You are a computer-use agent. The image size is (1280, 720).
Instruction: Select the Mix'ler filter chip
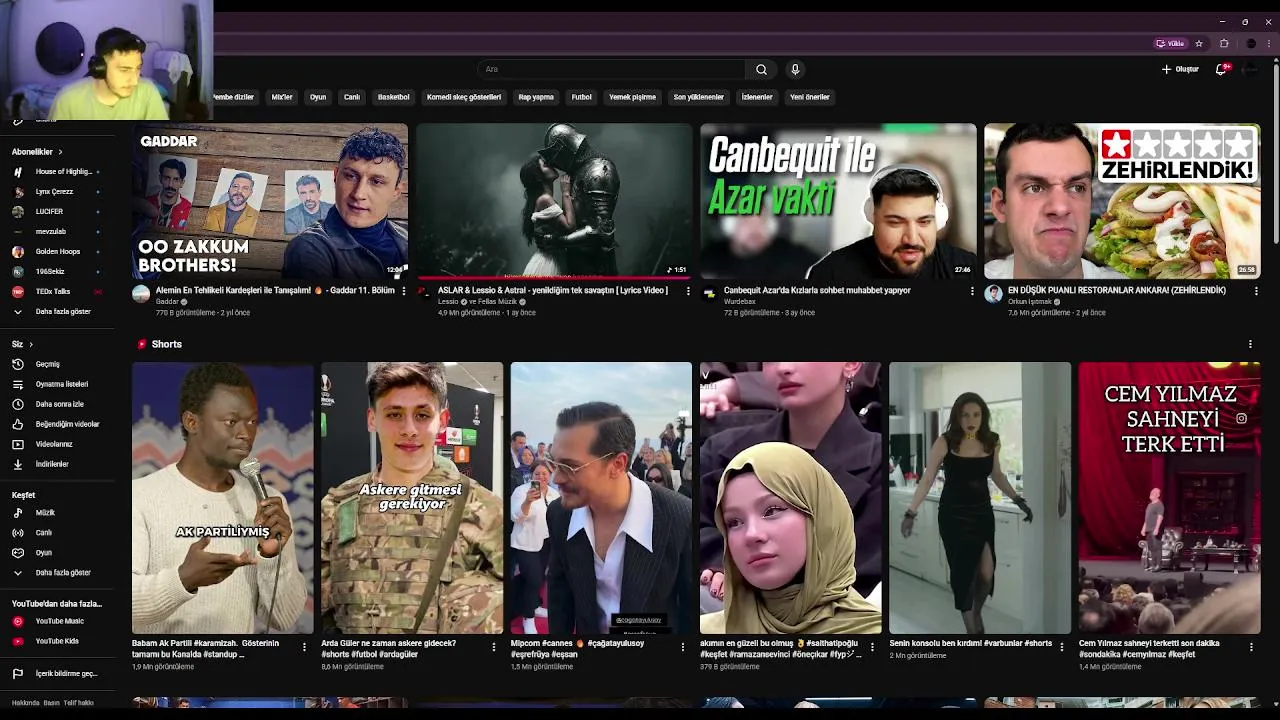tap(282, 97)
